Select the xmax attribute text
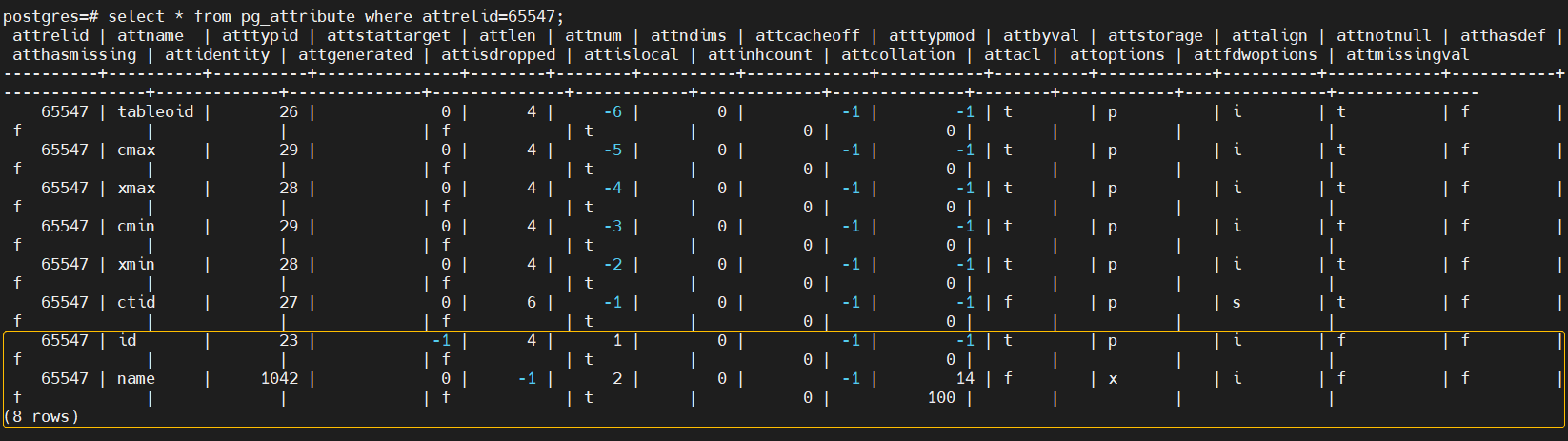The image size is (1568, 441). 136,188
